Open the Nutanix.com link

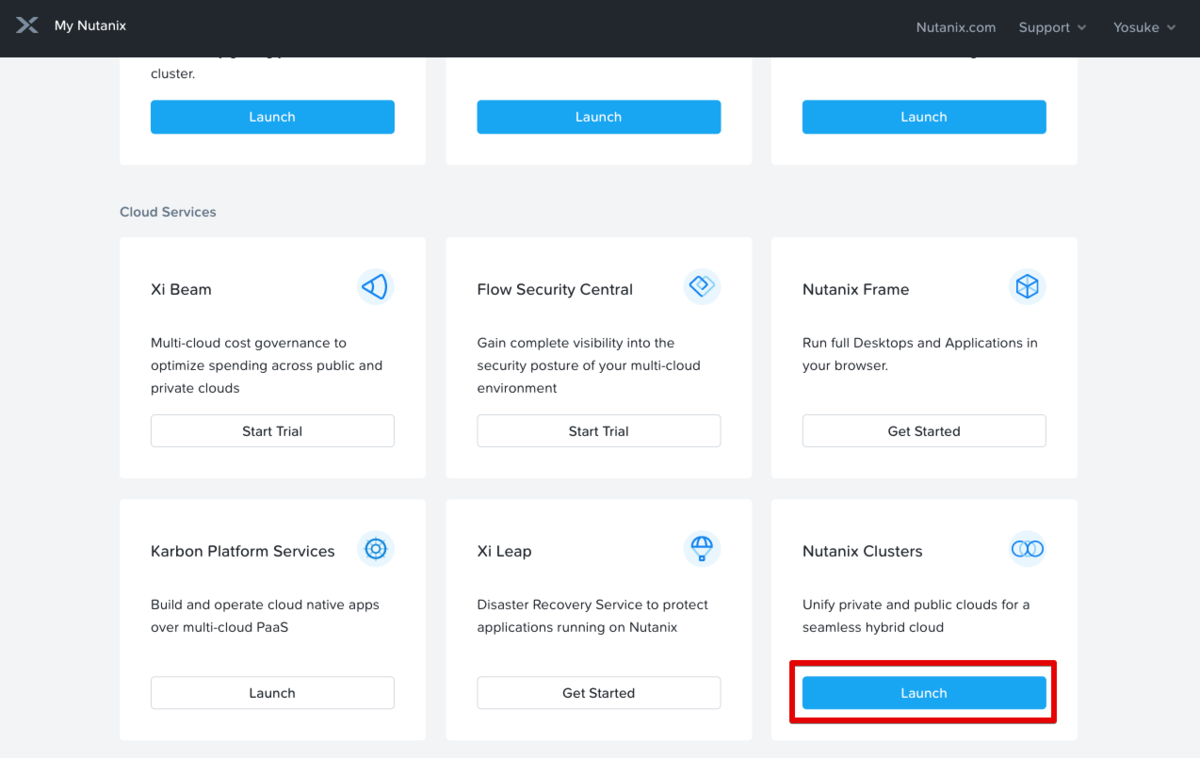pyautogui.click(x=956, y=27)
